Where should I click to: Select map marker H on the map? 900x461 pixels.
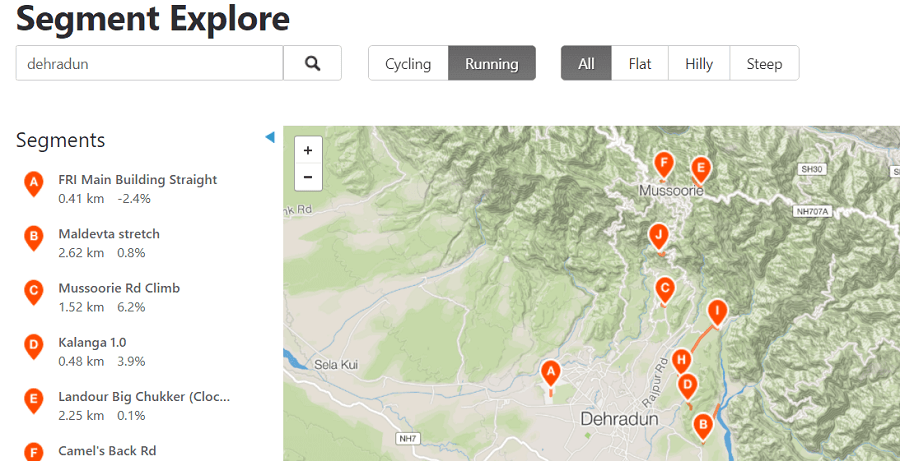click(681, 361)
